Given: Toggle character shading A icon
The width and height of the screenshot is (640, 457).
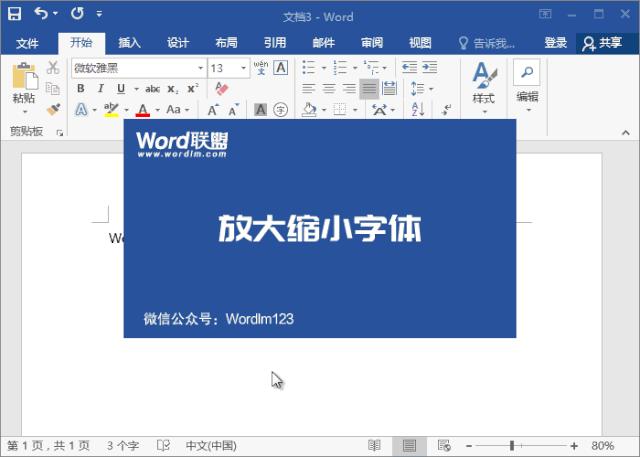Looking at the screenshot, I should pos(260,109).
